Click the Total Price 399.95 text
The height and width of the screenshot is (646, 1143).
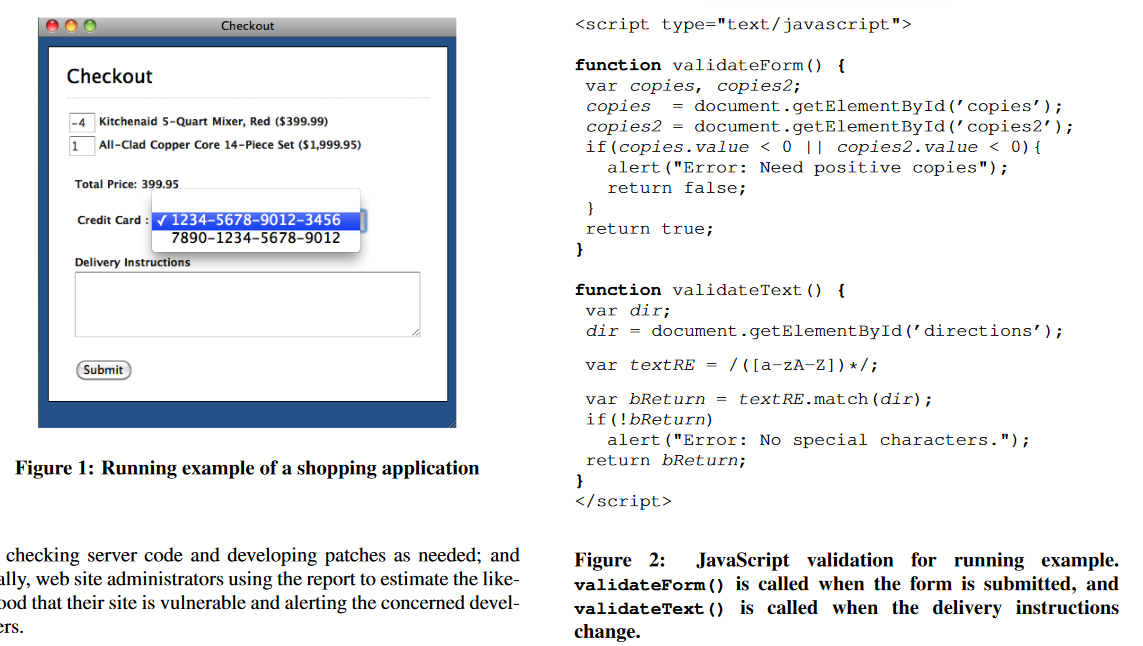pyautogui.click(x=127, y=185)
